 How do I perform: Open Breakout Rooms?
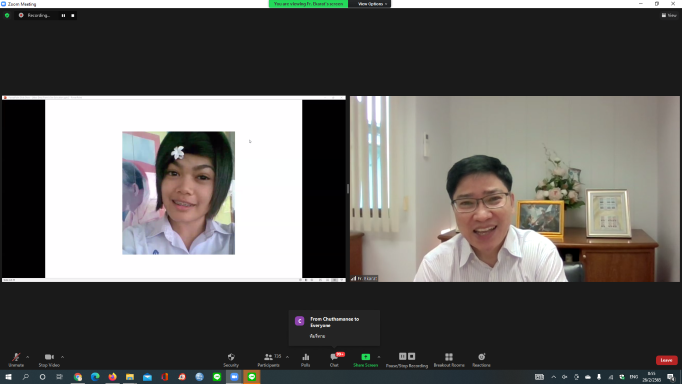click(449, 360)
